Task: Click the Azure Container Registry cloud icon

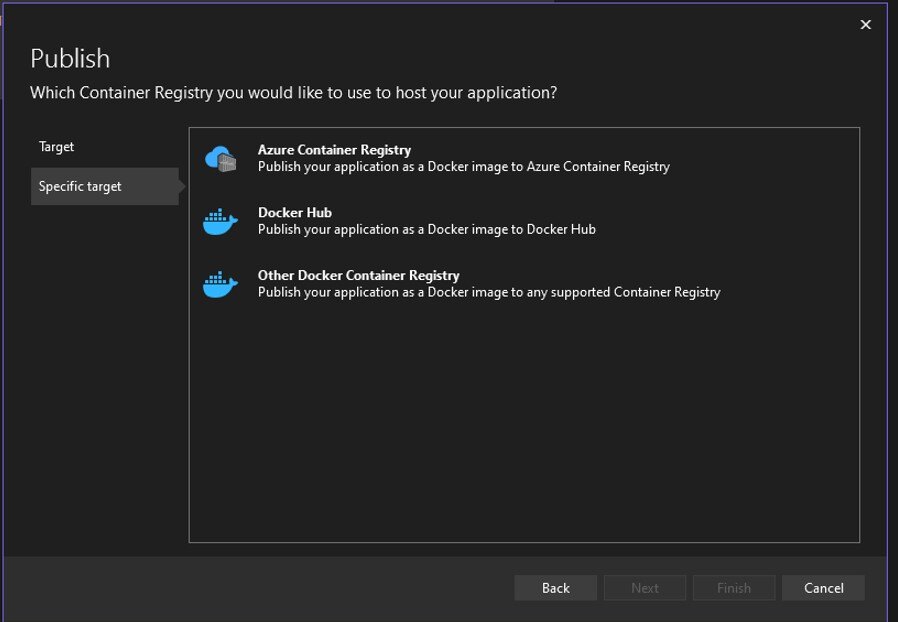Action: [x=220, y=156]
